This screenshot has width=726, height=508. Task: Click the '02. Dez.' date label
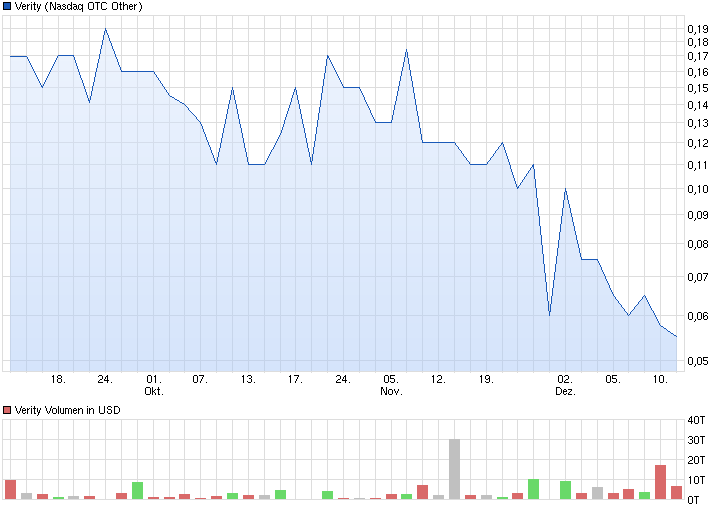click(565, 385)
